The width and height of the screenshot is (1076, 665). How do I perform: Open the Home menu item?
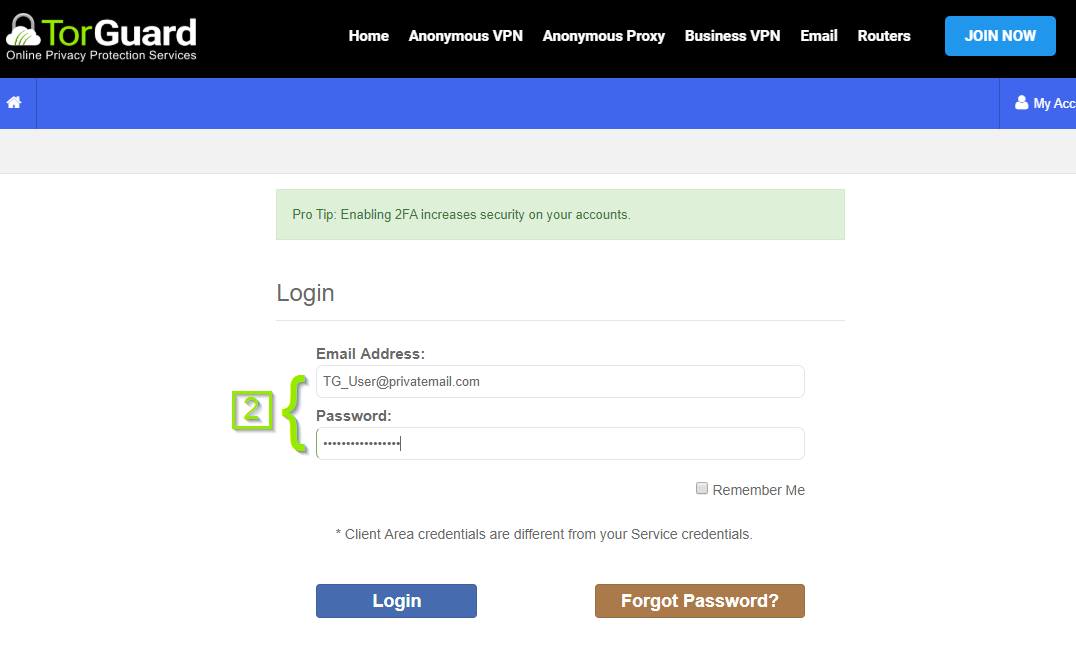click(369, 36)
